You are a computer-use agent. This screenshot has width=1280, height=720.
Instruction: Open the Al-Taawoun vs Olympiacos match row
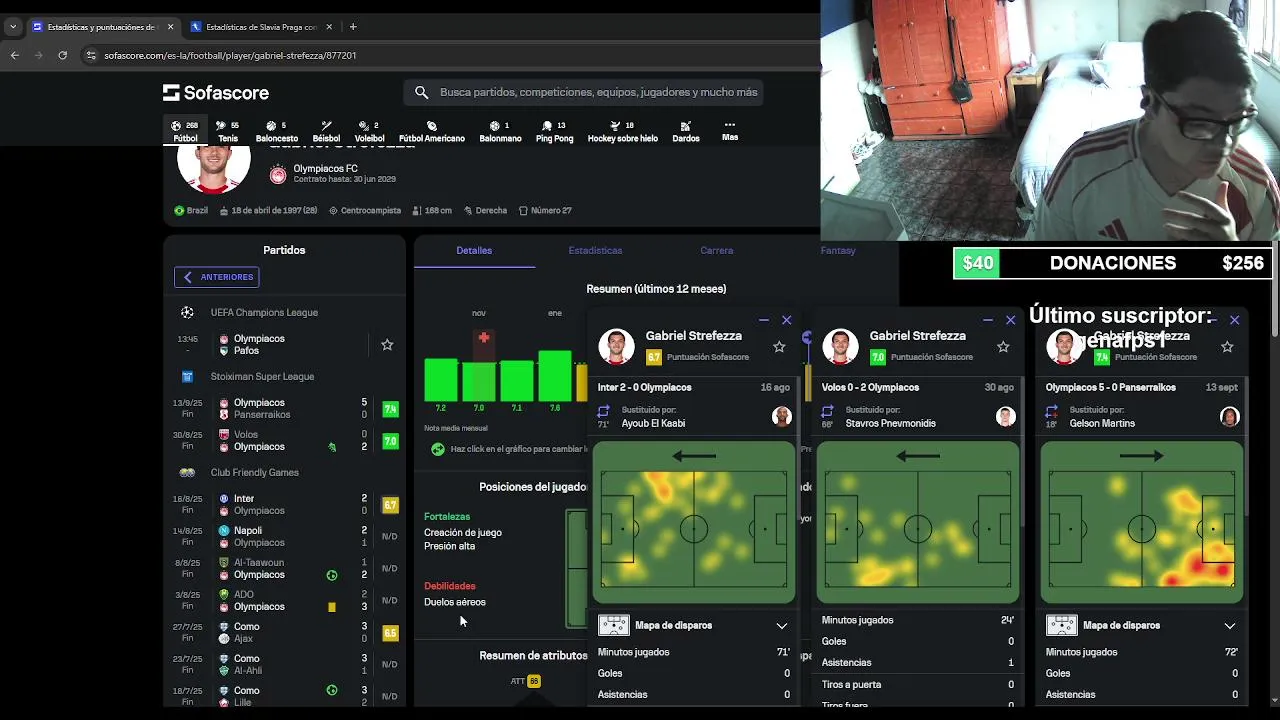(x=285, y=568)
